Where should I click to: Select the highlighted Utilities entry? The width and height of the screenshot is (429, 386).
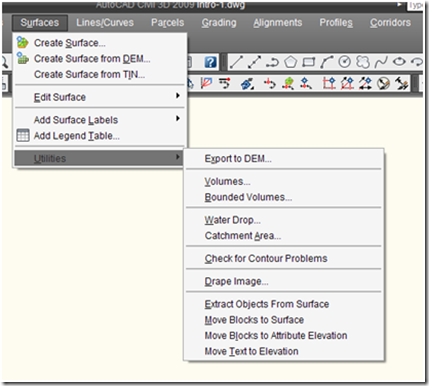99,158
